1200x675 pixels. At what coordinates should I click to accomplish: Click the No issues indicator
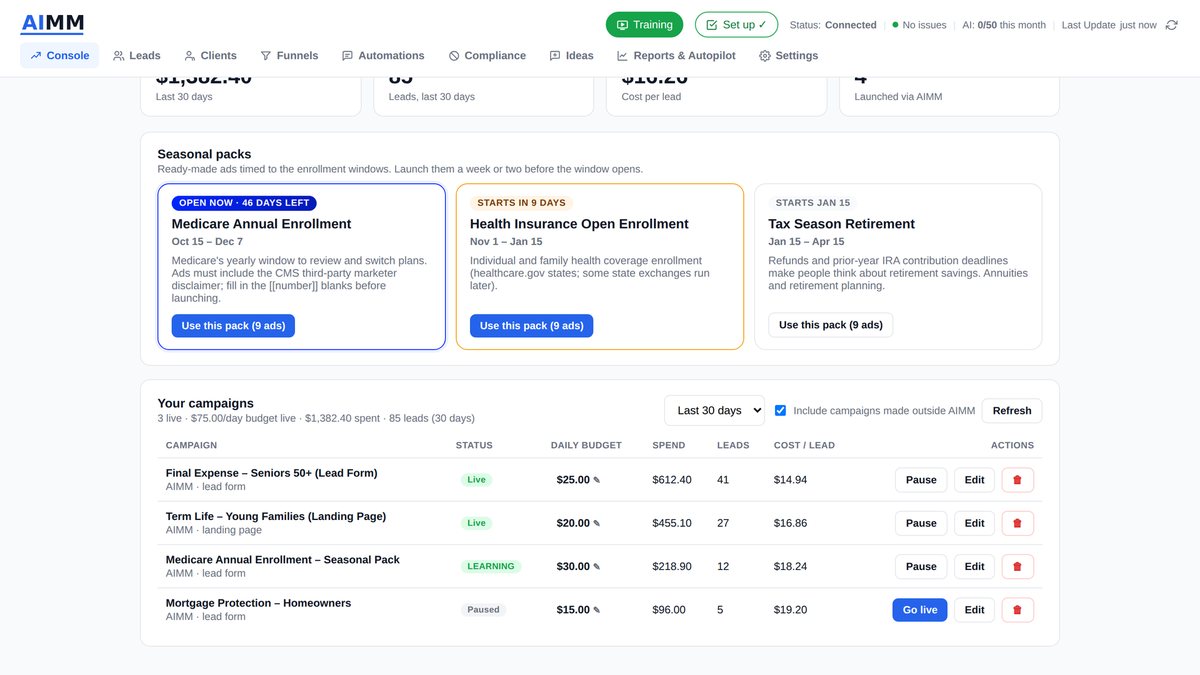[919, 25]
